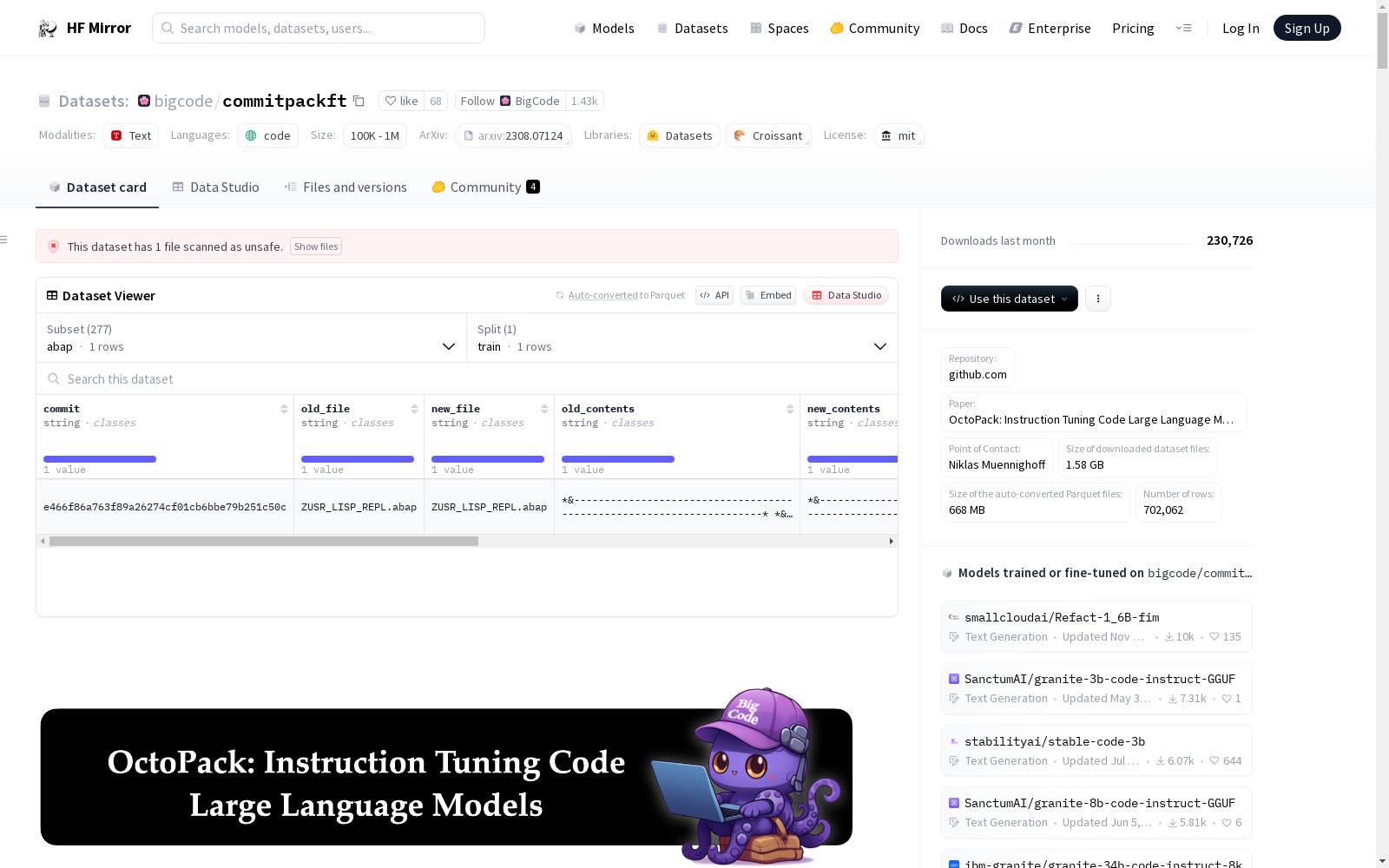
Task: Toggle the left sidebar table of contents icon
Action: coord(4,240)
